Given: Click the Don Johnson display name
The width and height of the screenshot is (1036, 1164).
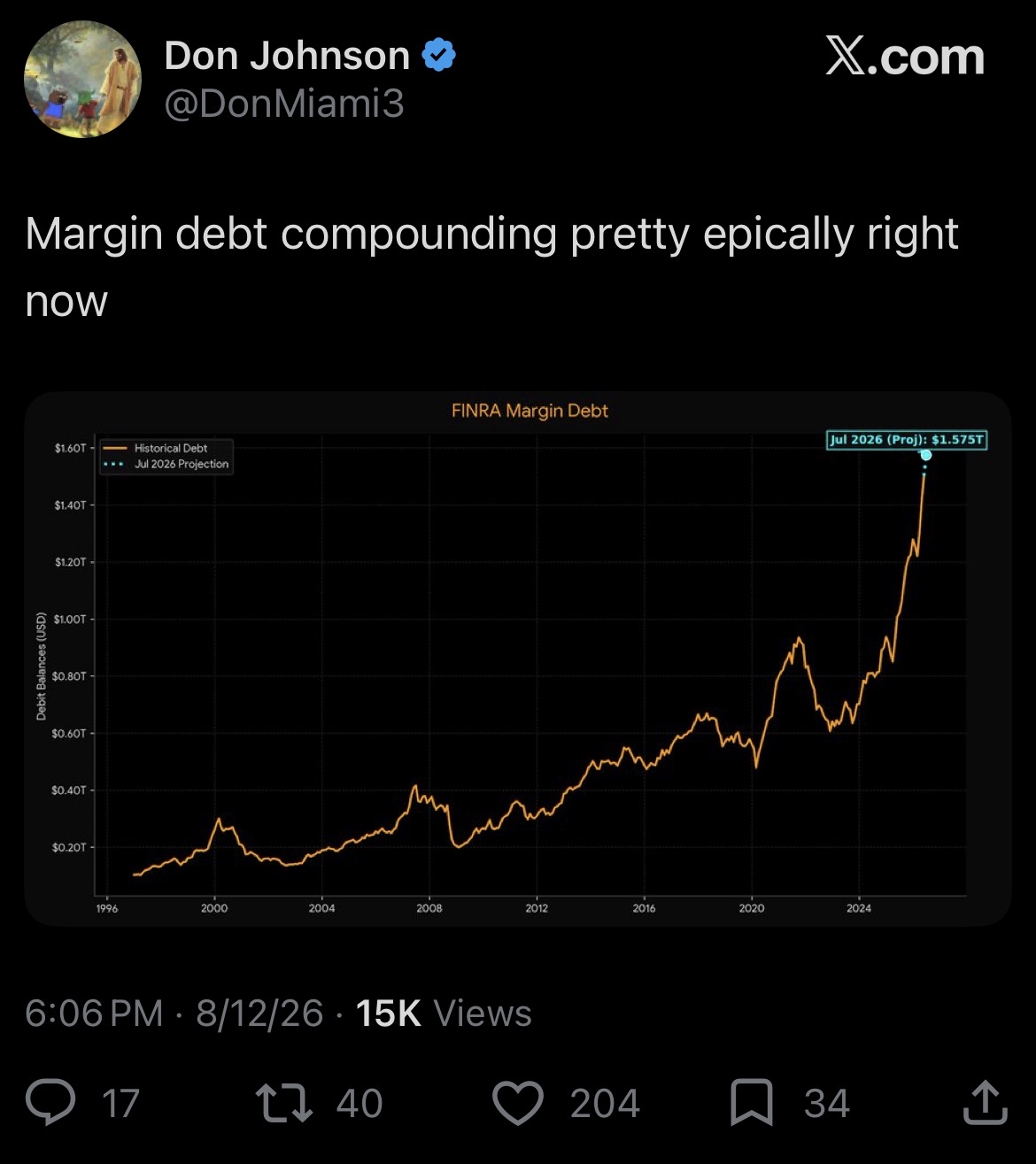Looking at the screenshot, I should click(x=287, y=56).
